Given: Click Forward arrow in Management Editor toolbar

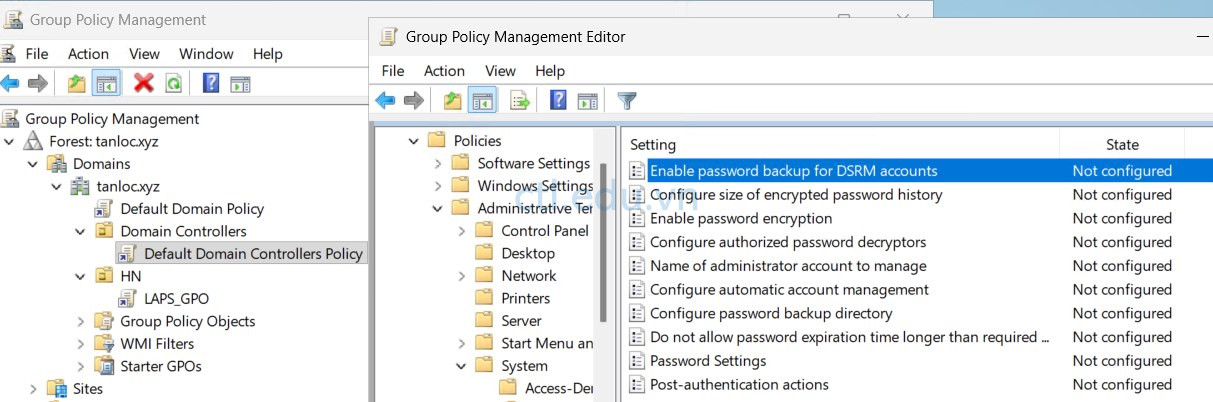Looking at the screenshot, I should [414, 100].
